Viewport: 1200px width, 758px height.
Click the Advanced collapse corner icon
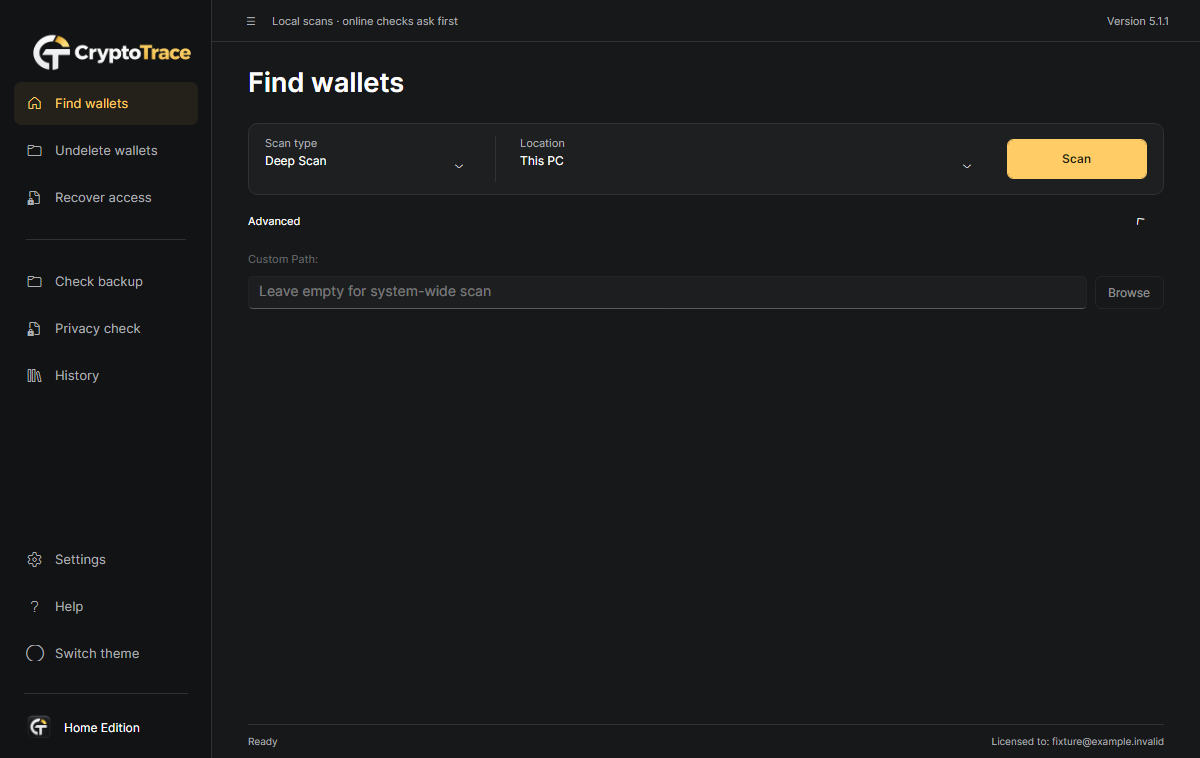pos(1140,221)
